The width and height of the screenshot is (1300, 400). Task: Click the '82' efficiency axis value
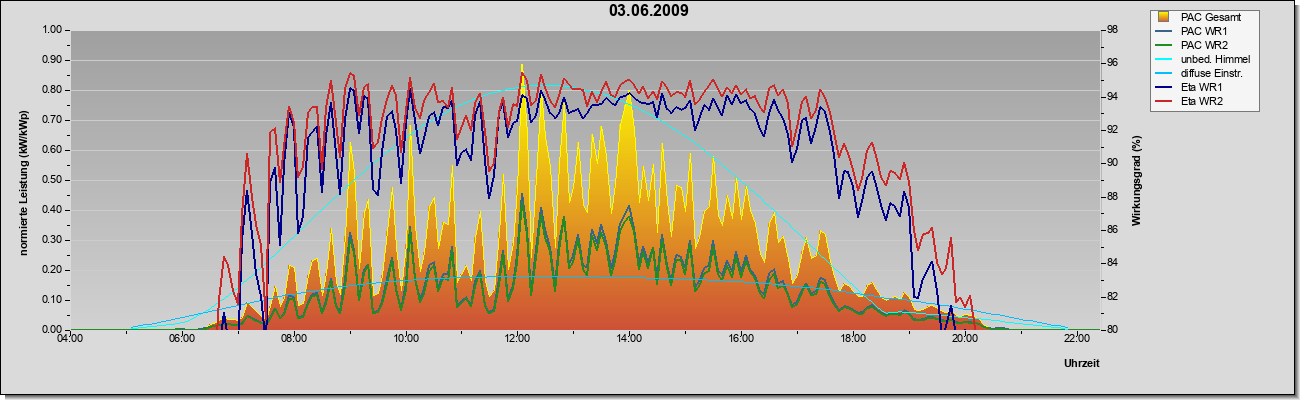tap(1111, 297)
